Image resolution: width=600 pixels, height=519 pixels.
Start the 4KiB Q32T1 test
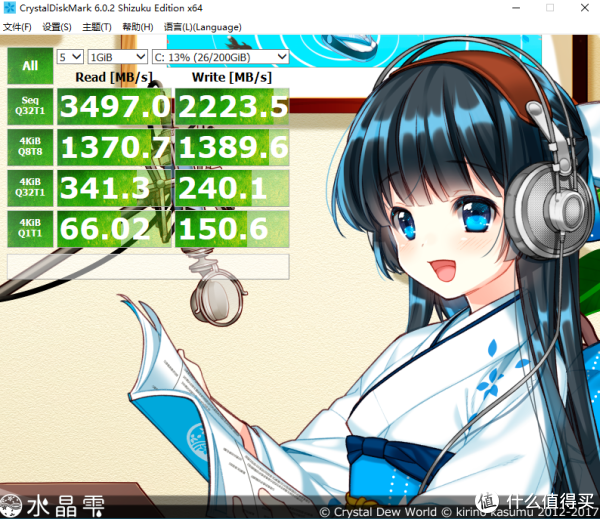click(x=30, y=188)
